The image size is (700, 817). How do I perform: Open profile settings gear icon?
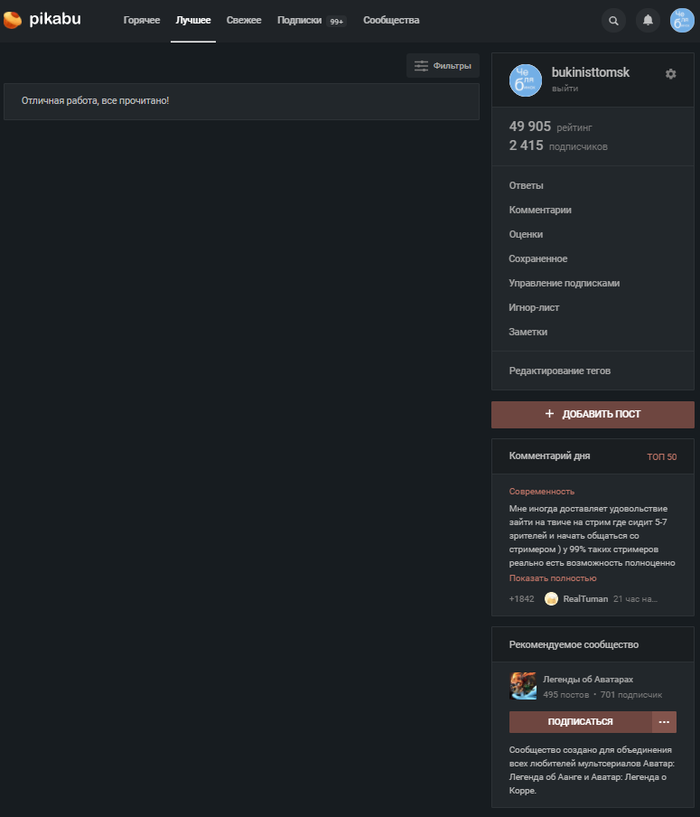point(671,74)
